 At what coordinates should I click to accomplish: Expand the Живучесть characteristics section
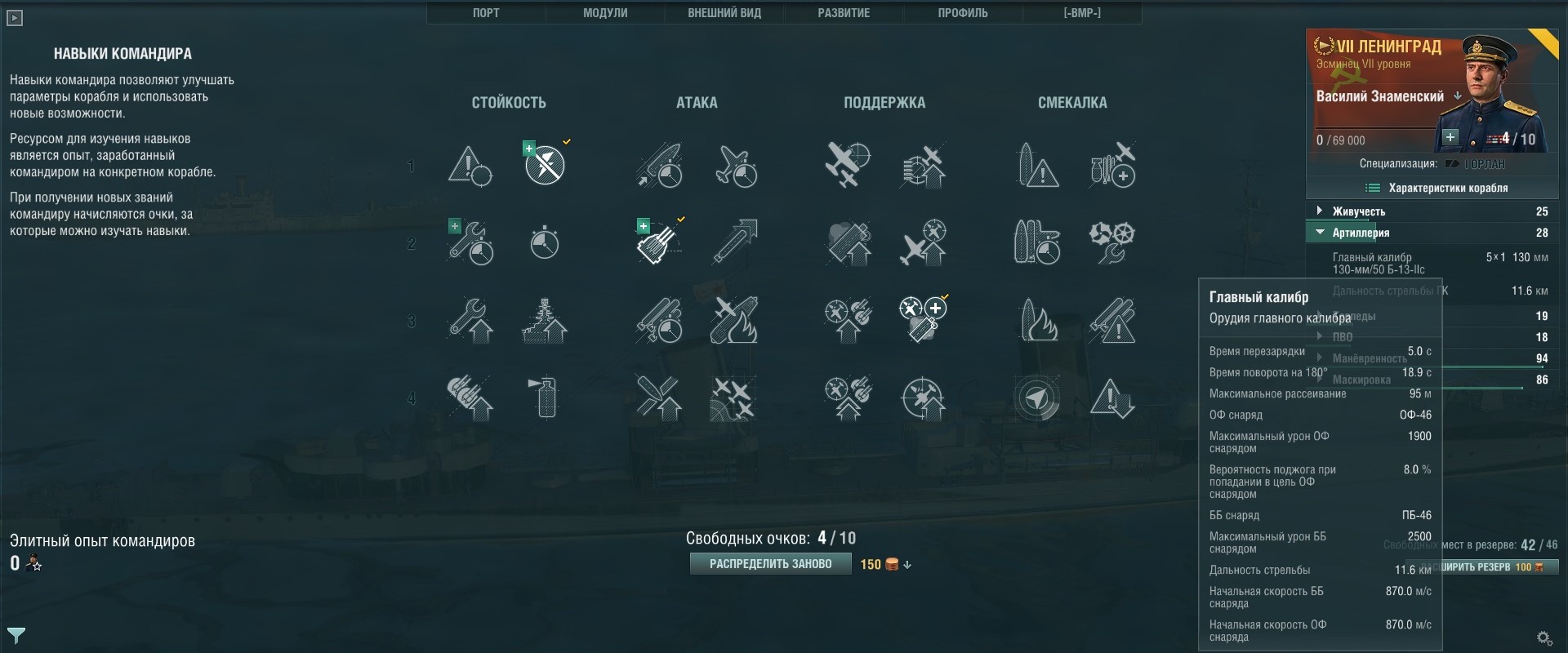point(1432,211)
